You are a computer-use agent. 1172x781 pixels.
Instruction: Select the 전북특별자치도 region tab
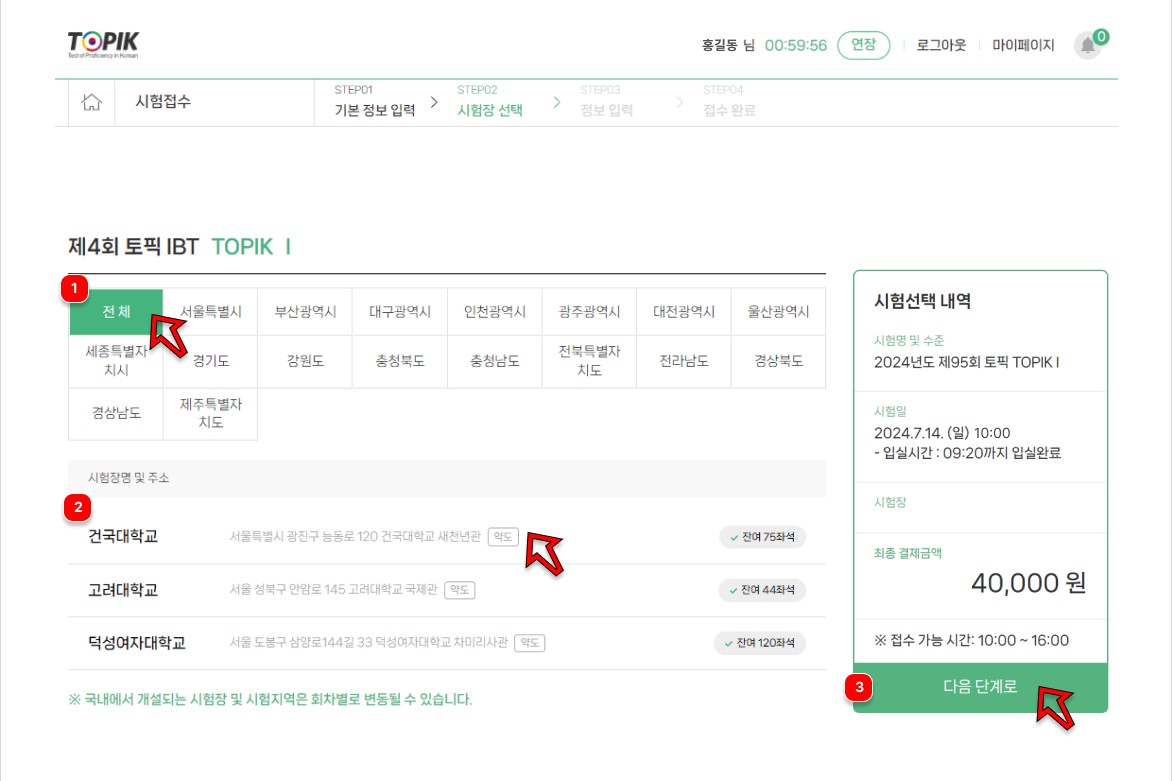(589, 361)
